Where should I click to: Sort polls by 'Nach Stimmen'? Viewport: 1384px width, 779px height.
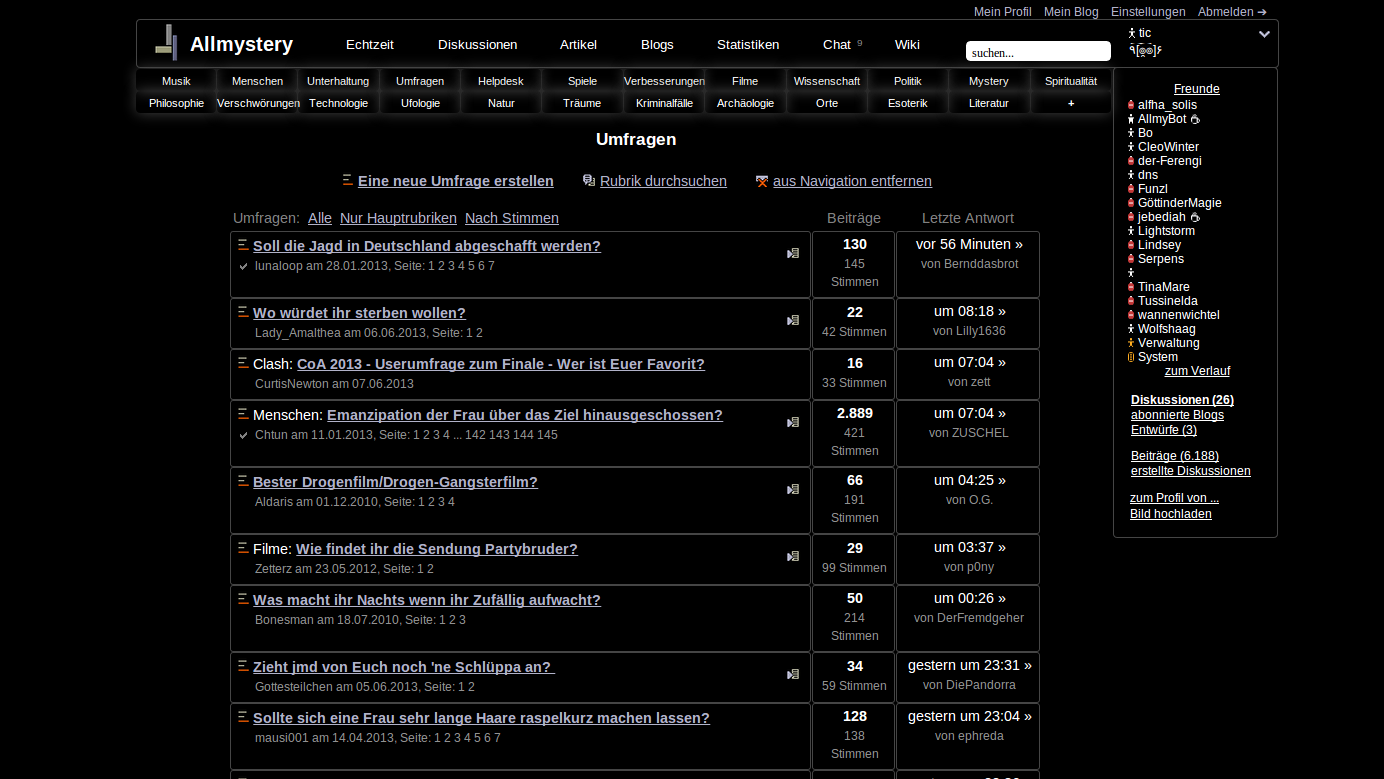(512, 218)
